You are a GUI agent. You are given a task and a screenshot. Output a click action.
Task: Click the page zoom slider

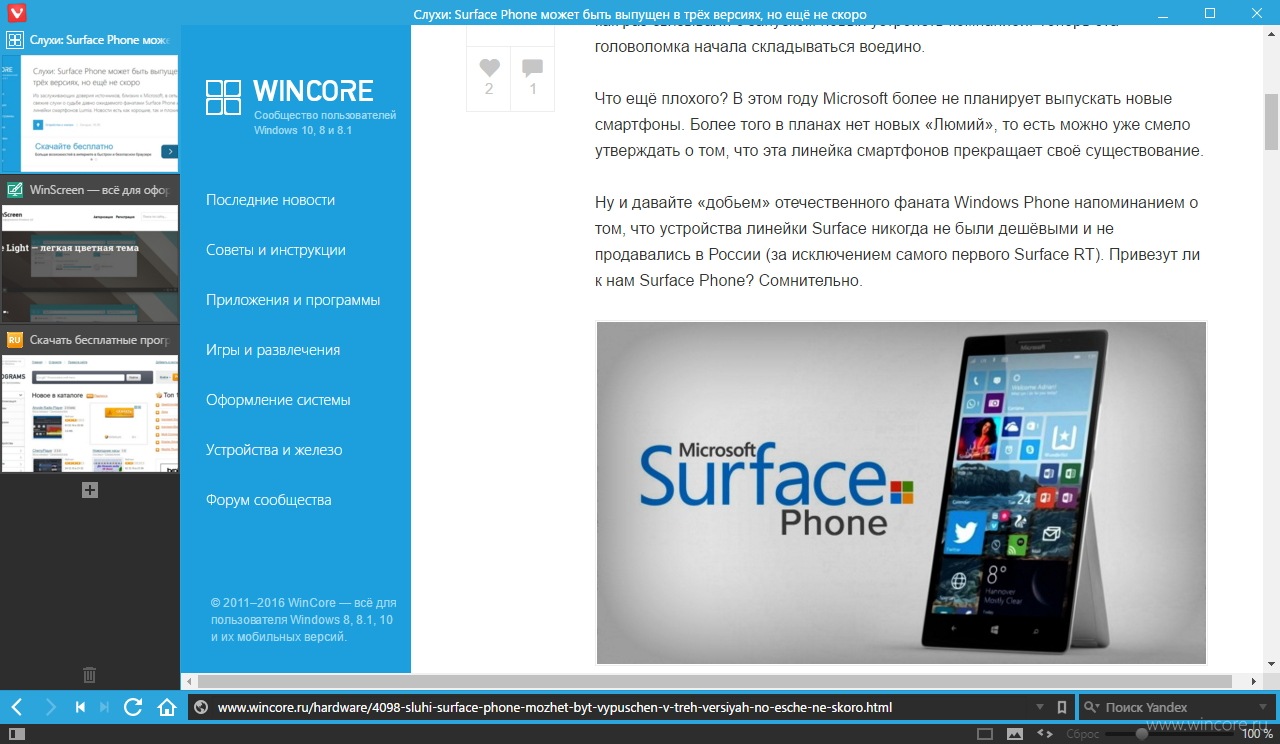1170,734
